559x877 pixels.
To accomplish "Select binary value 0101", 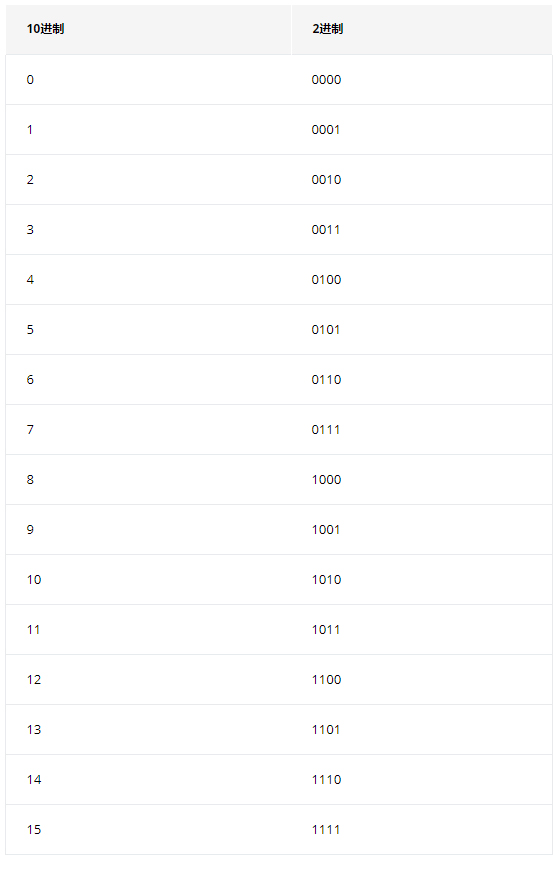I will pyautogui.click(x=326, y=330).
